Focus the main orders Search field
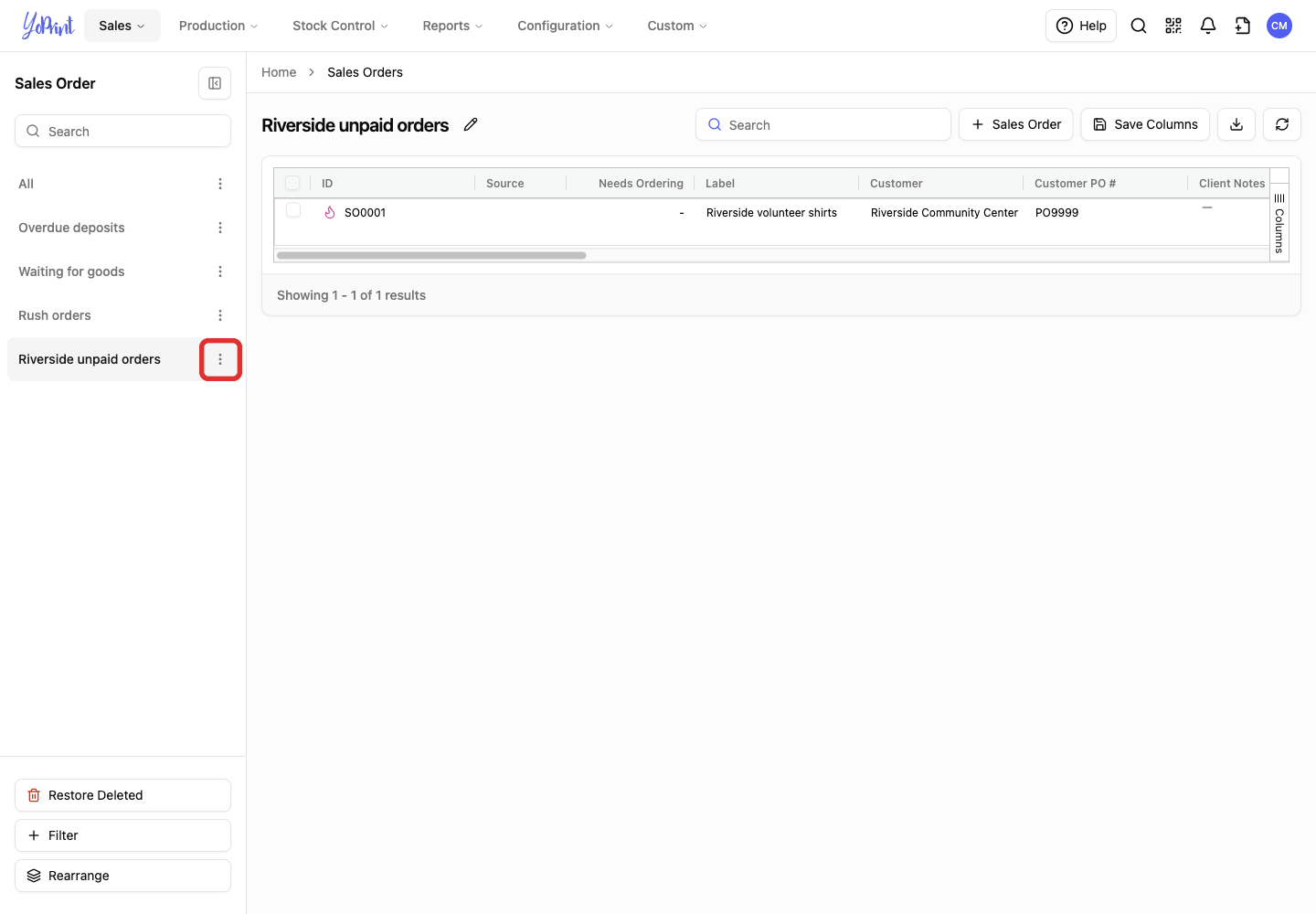 [823, 124]
